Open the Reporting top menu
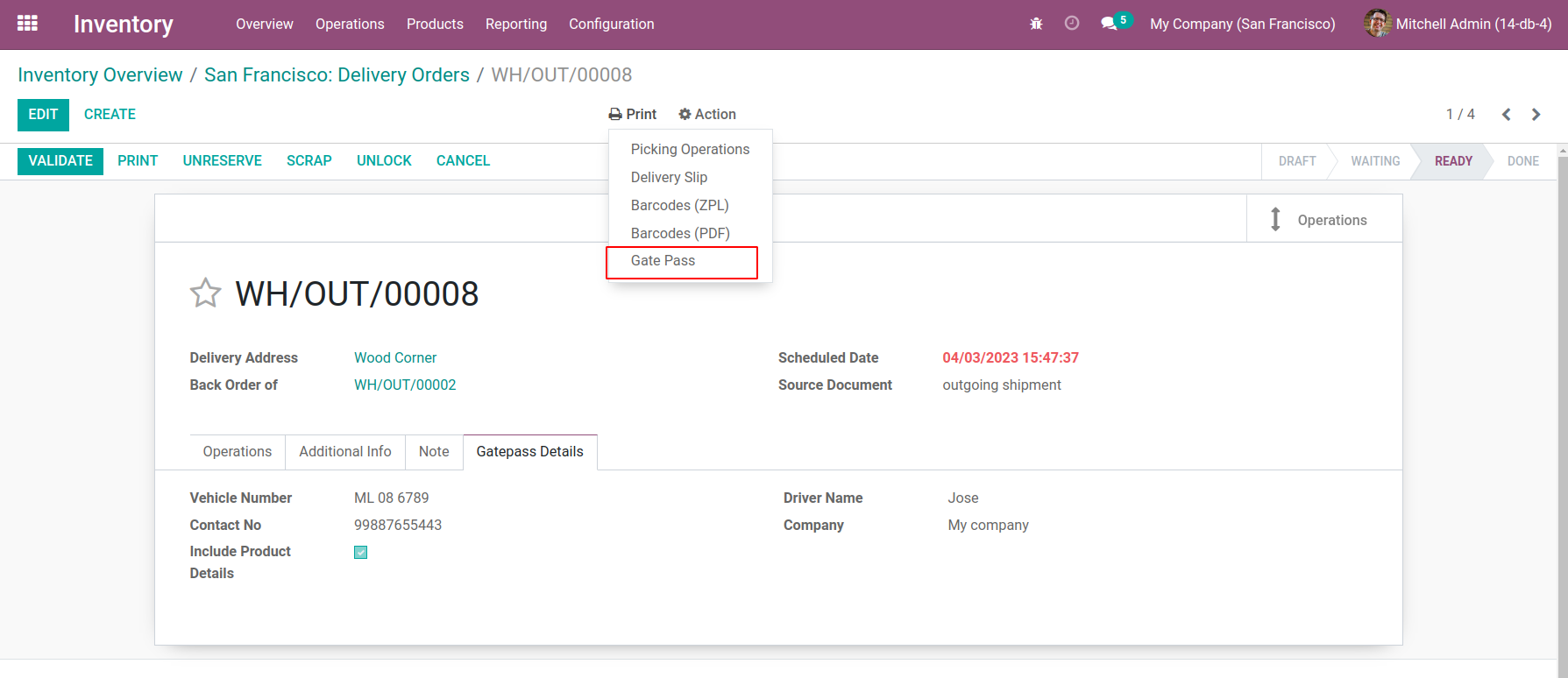1568x678 pixels. [x=516, y=24]
